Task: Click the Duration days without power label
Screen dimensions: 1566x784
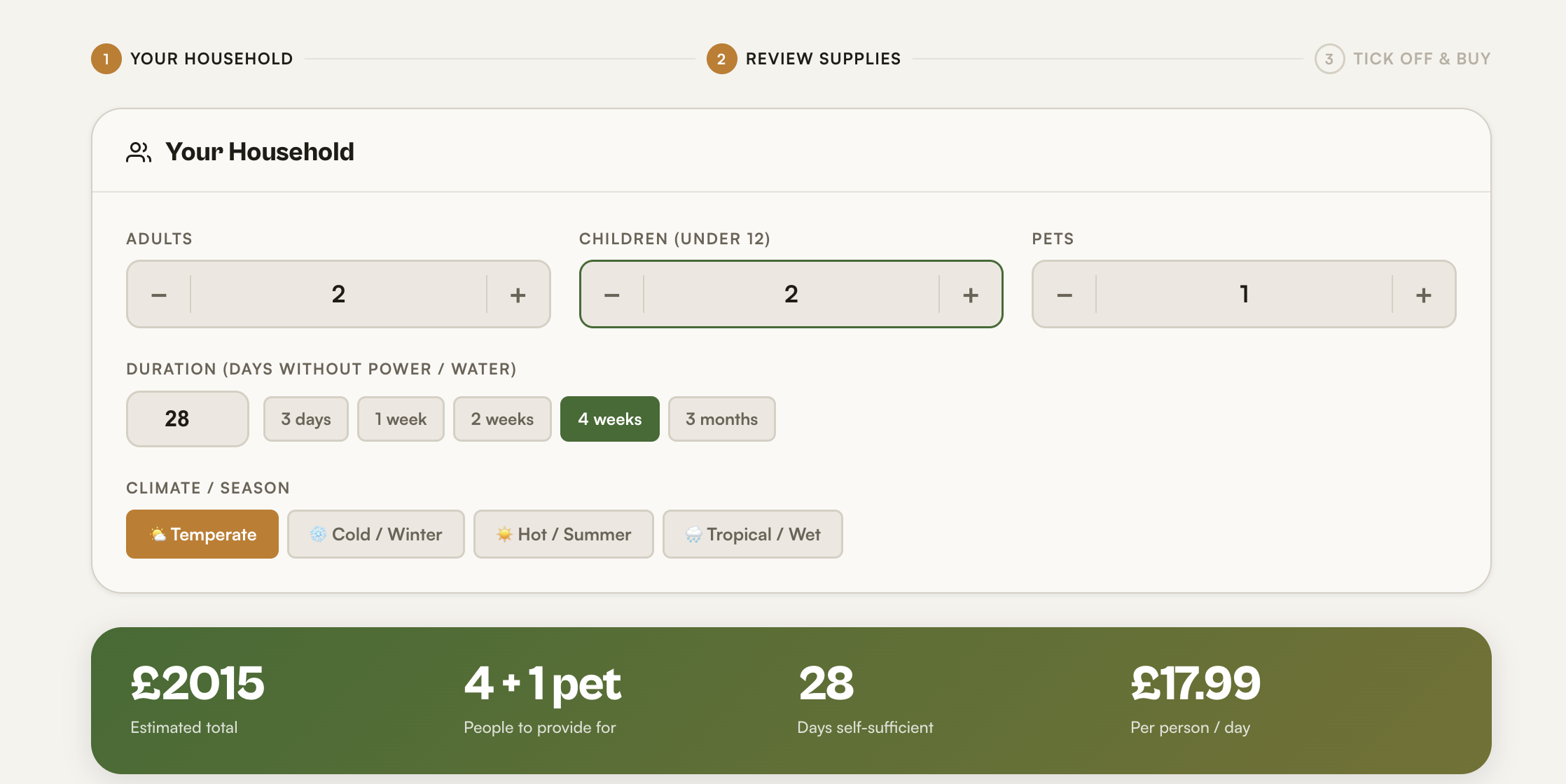Action: [x=321, y=369]
